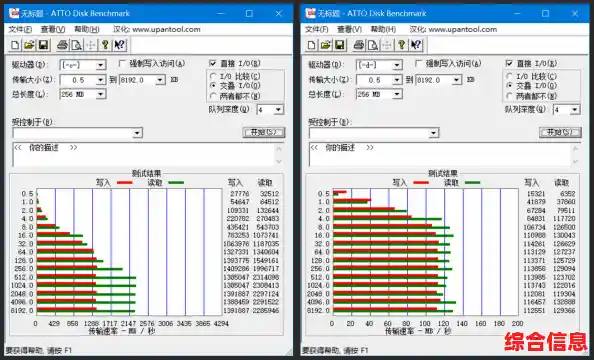Open 帮助(H) menu in right window
Screen dimensions: 594x360
[x=383, y=29]
